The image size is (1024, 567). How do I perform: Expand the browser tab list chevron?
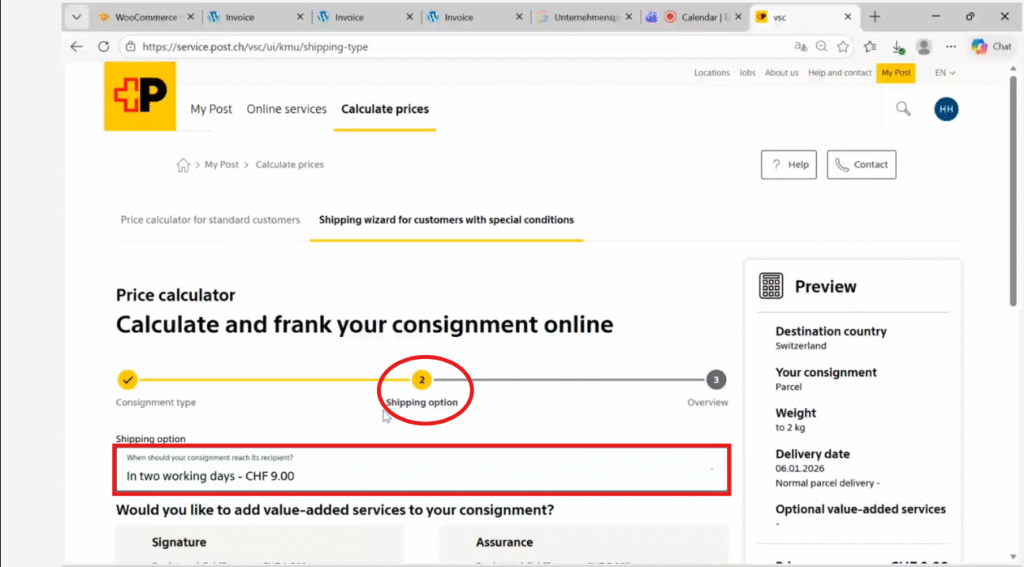pos(76,17)
